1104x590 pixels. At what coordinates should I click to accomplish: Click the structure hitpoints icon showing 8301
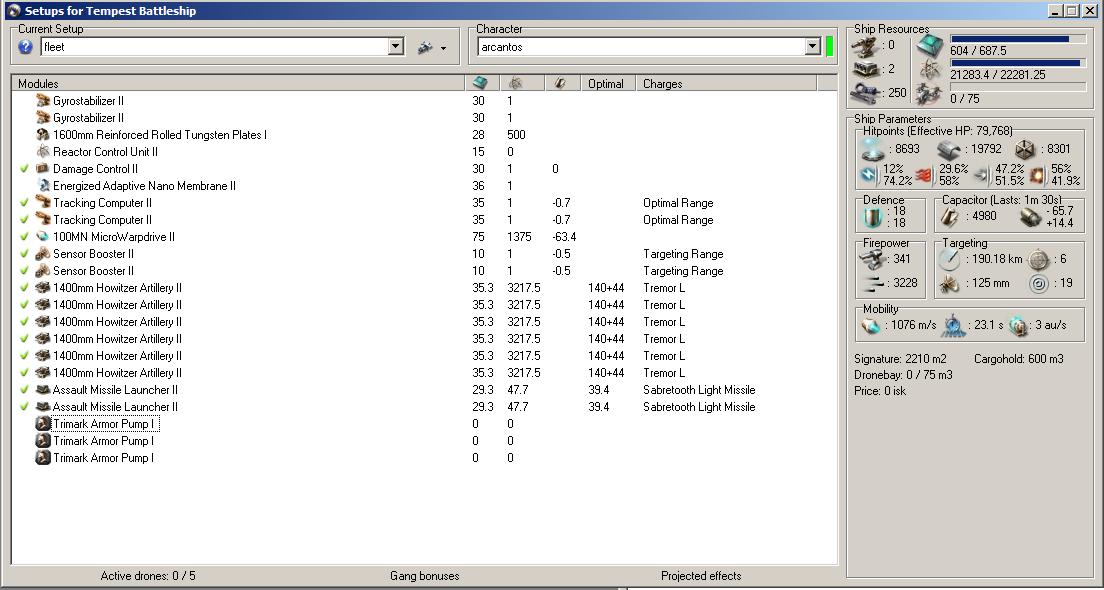[x=1024, y=149]
